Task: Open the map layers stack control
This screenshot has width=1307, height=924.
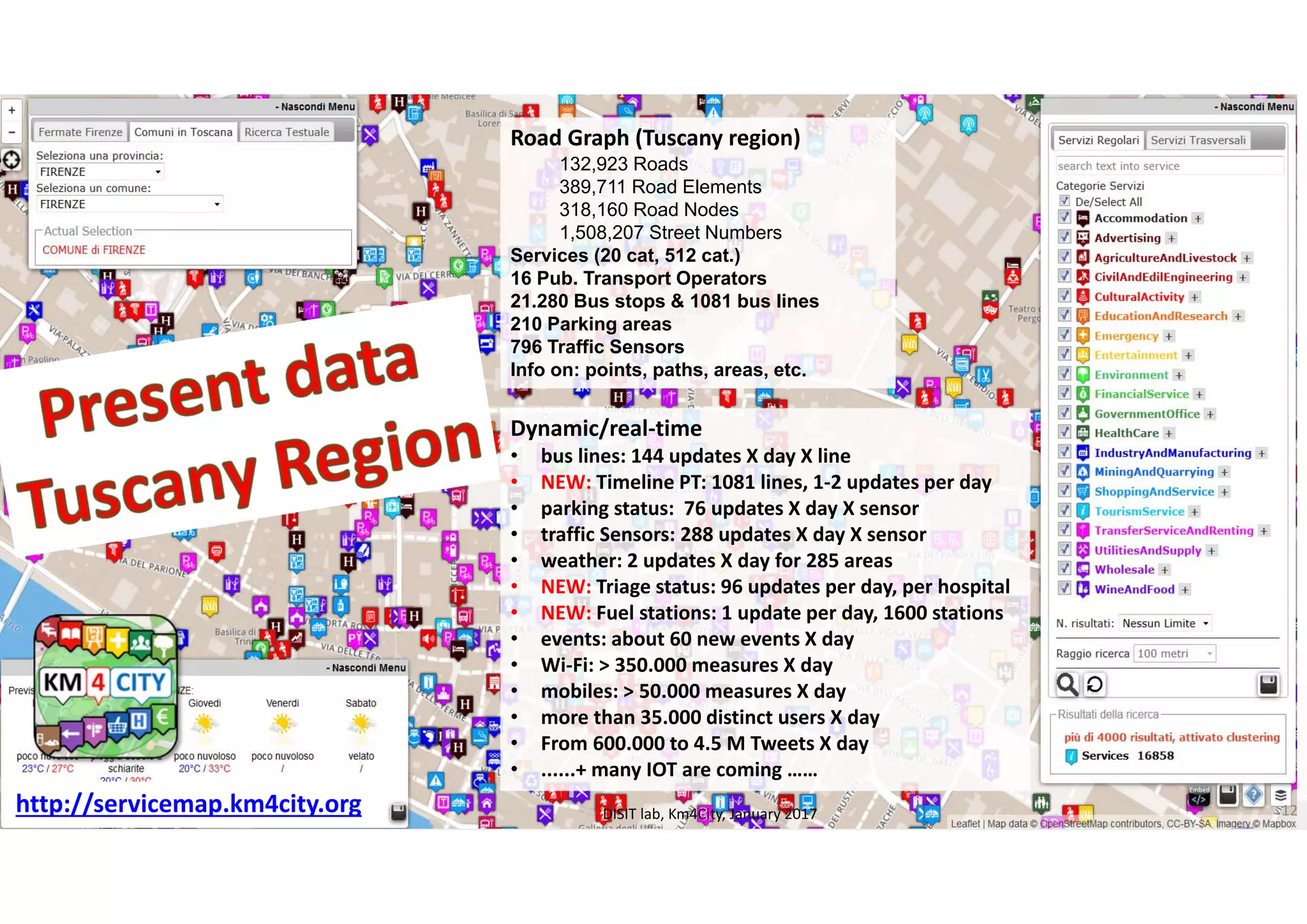Action: [x=1280, y=795]
